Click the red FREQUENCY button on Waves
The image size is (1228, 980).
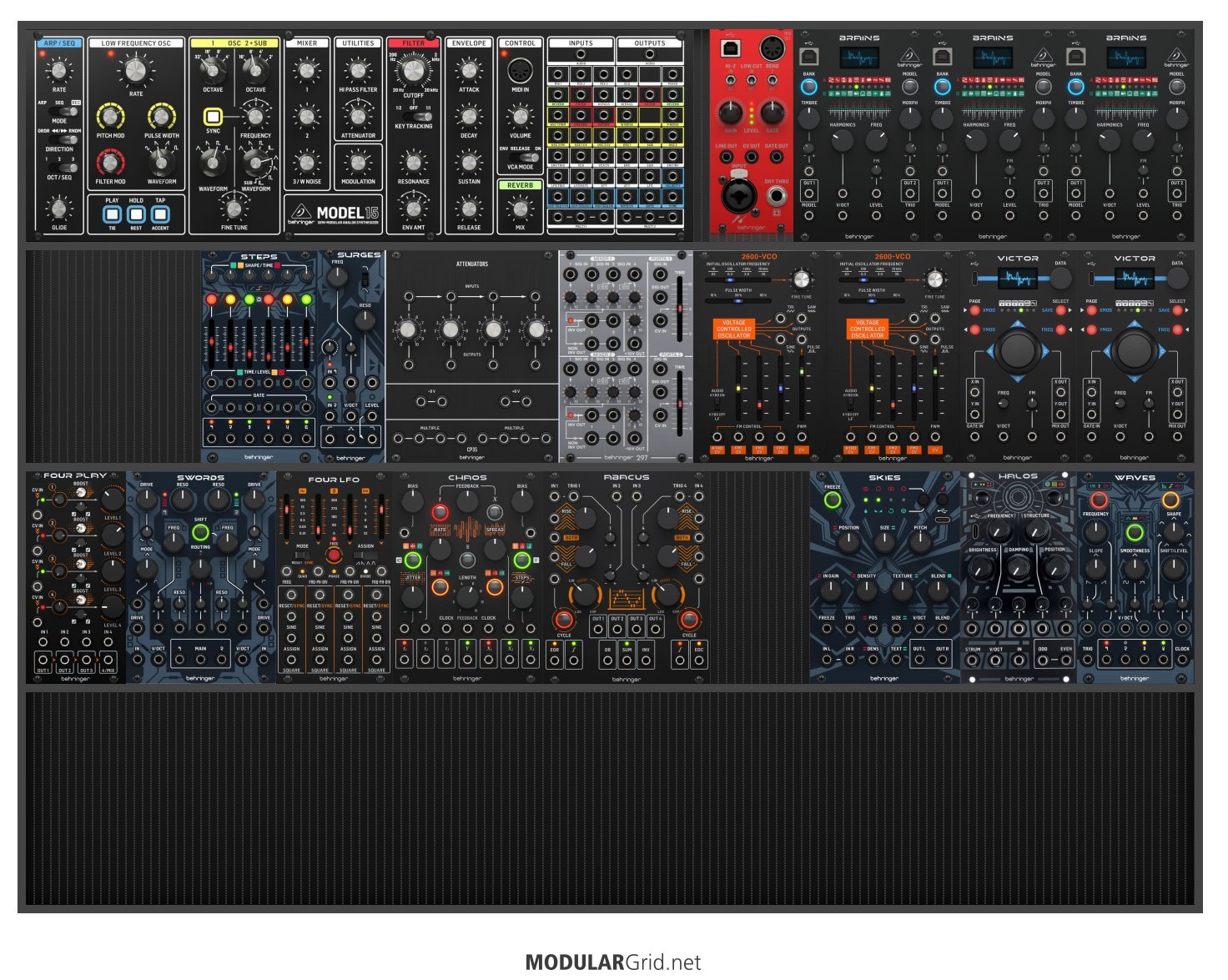point(1099,500)
